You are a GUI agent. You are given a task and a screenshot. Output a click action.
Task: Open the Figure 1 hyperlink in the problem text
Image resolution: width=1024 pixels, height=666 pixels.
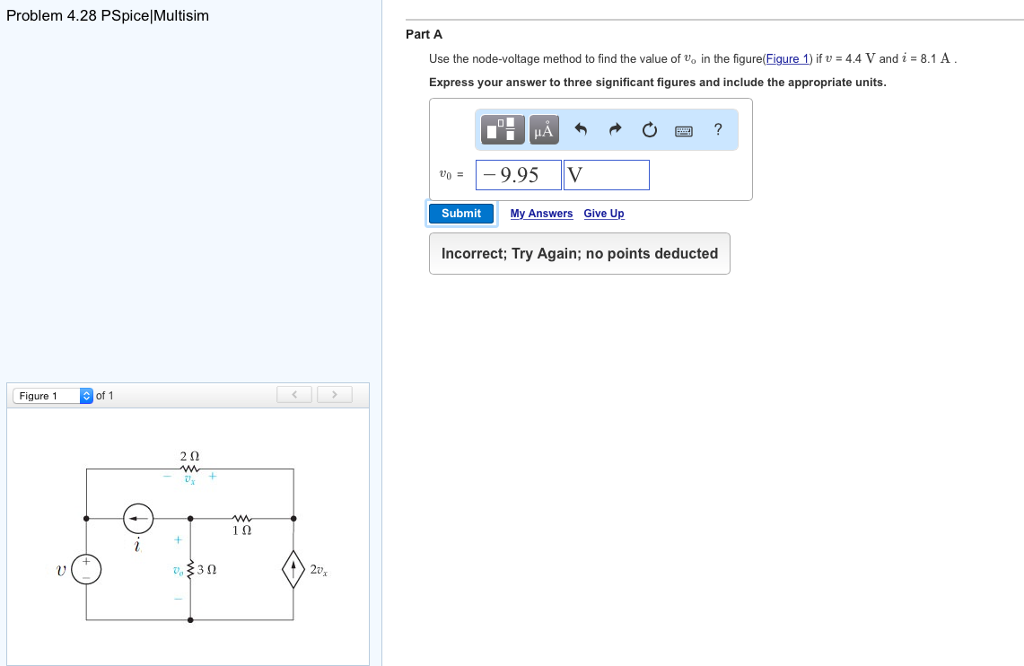click(786, 58)
